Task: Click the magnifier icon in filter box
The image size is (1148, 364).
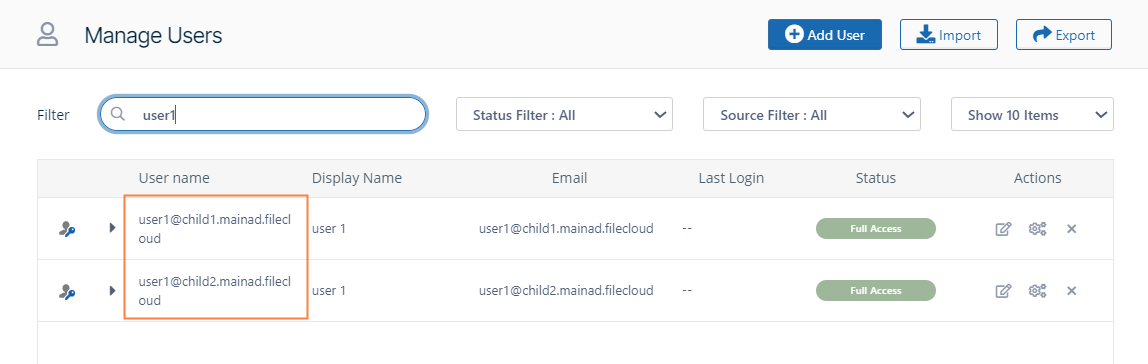Action: click(x=118, y=114)
